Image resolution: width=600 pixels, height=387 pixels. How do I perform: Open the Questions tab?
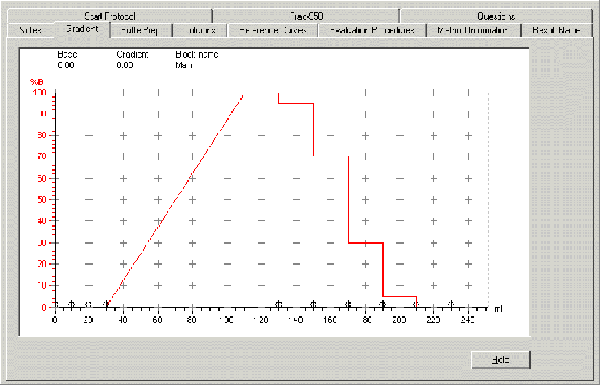496,16
